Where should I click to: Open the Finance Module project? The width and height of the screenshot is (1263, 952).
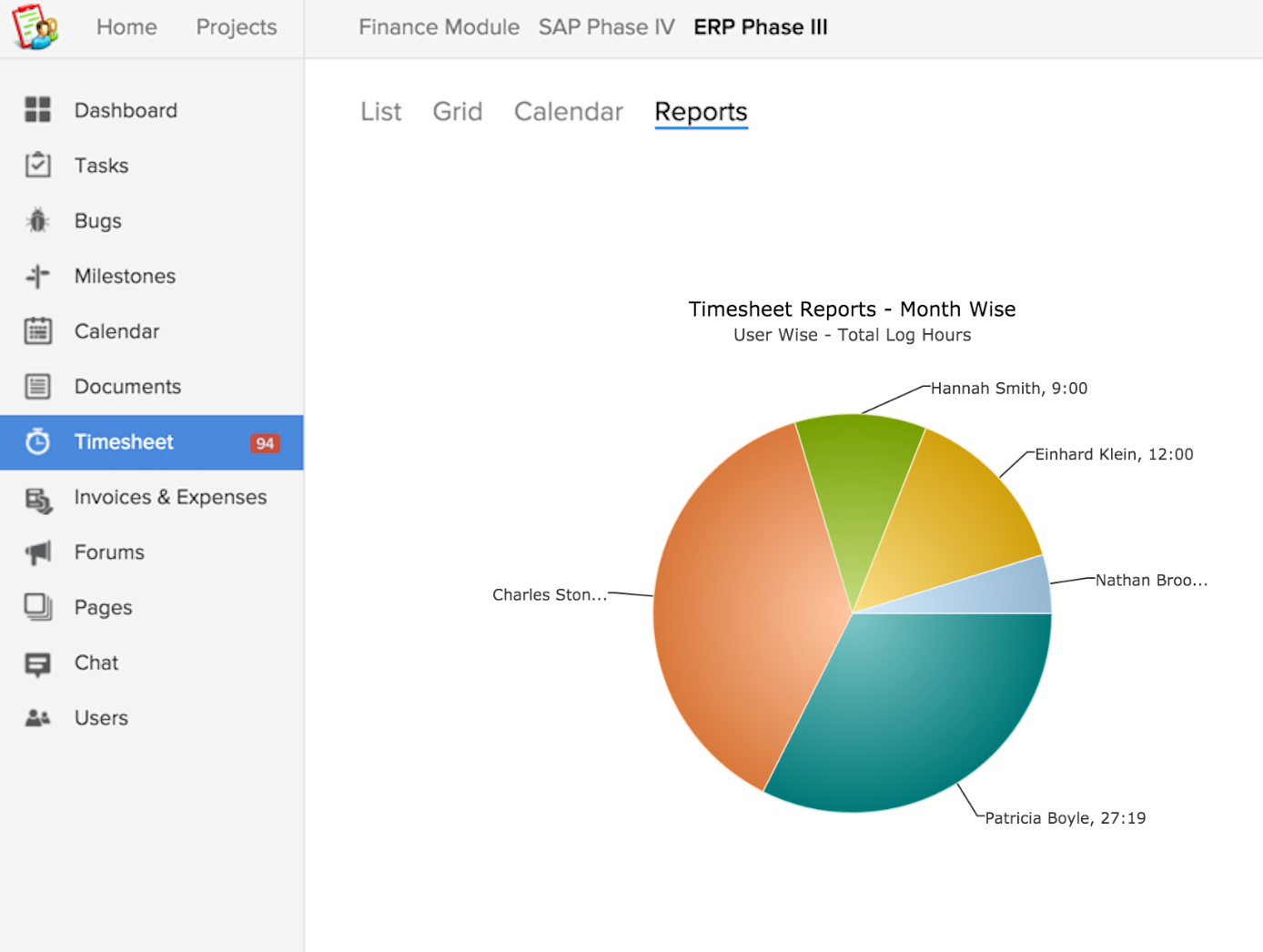[x=439, y=27]
